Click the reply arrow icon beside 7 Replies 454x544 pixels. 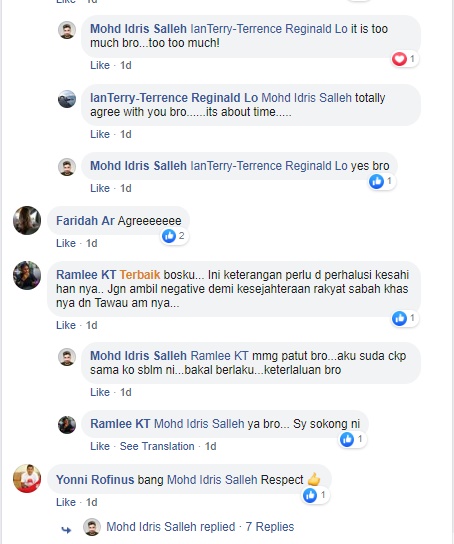[66, 530]
